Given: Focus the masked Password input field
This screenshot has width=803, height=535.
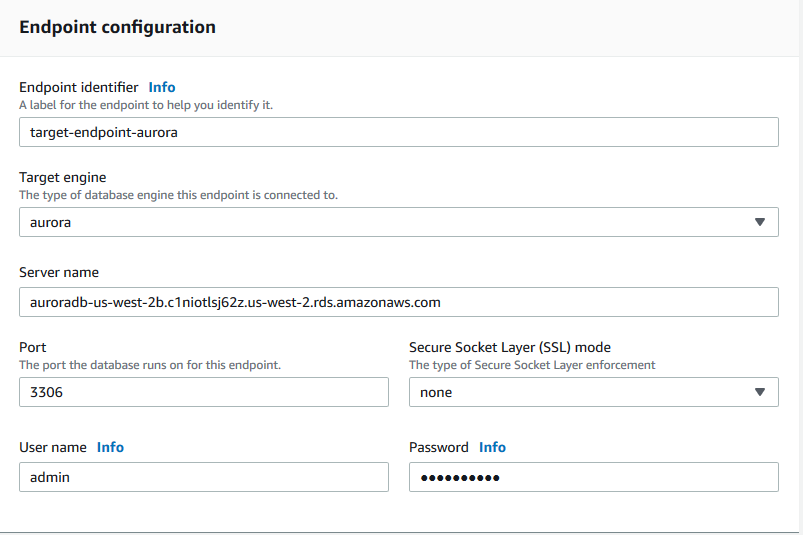Looking at the screenshot, I should [593, 477].
